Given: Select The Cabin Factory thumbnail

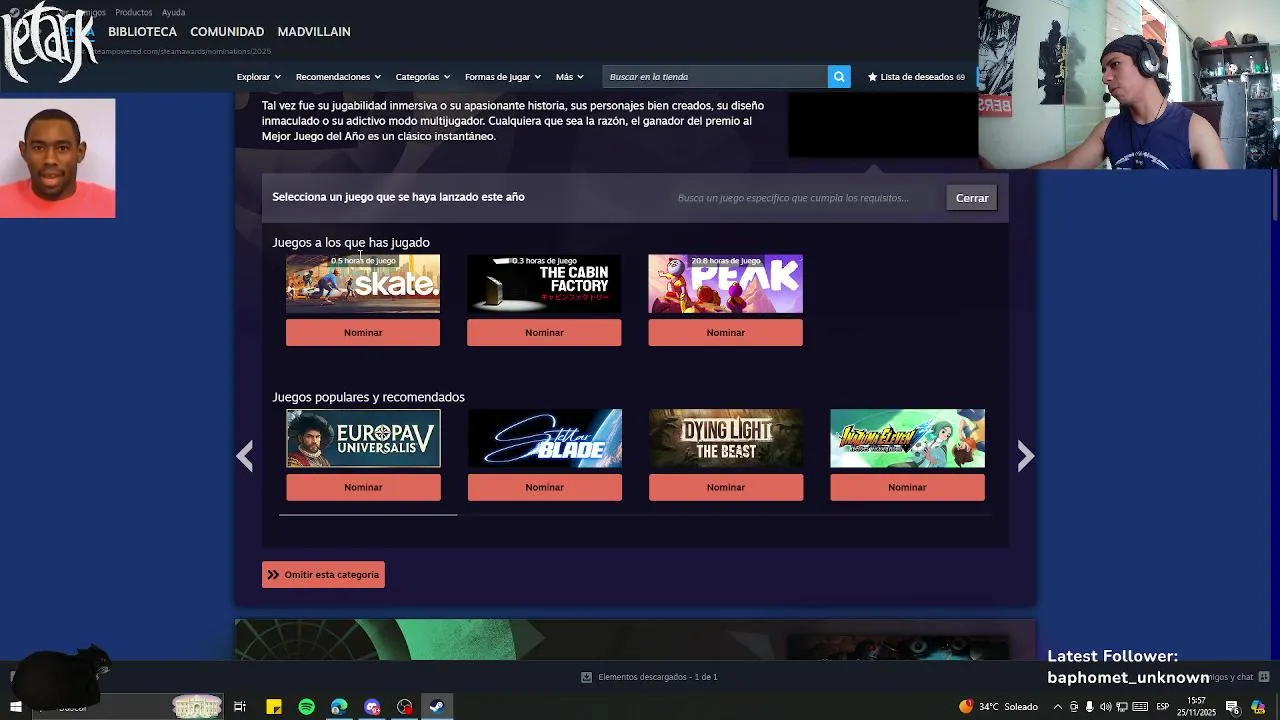Looking at the screenshot, I should point(544,284).
